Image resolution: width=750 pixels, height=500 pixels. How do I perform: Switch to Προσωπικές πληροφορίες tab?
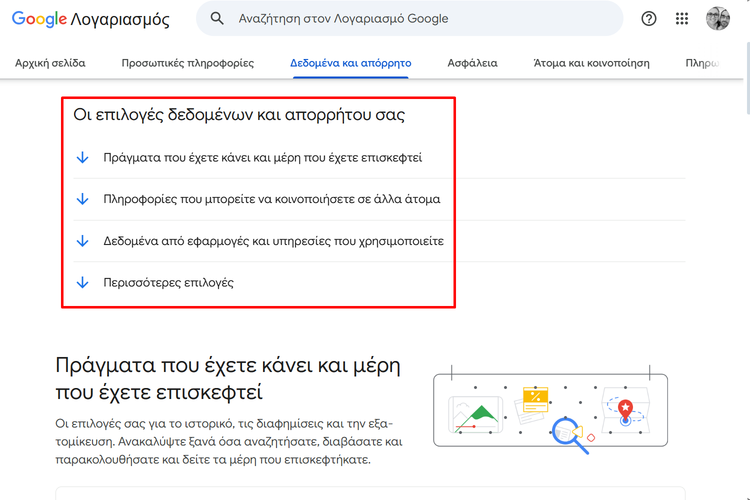[x=188, y=63]
